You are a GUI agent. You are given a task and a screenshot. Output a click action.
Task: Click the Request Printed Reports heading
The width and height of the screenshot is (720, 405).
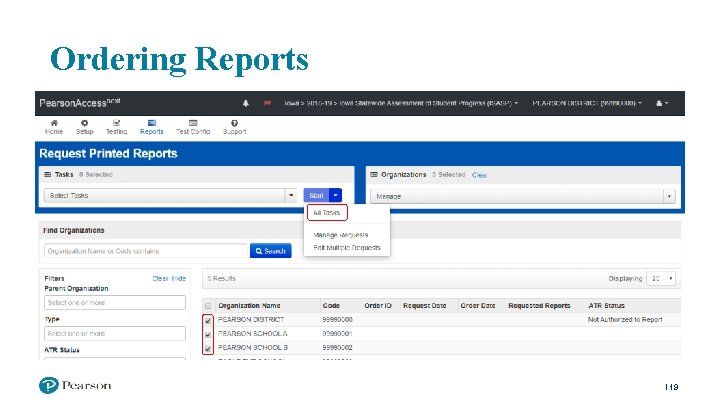[108, 153]
